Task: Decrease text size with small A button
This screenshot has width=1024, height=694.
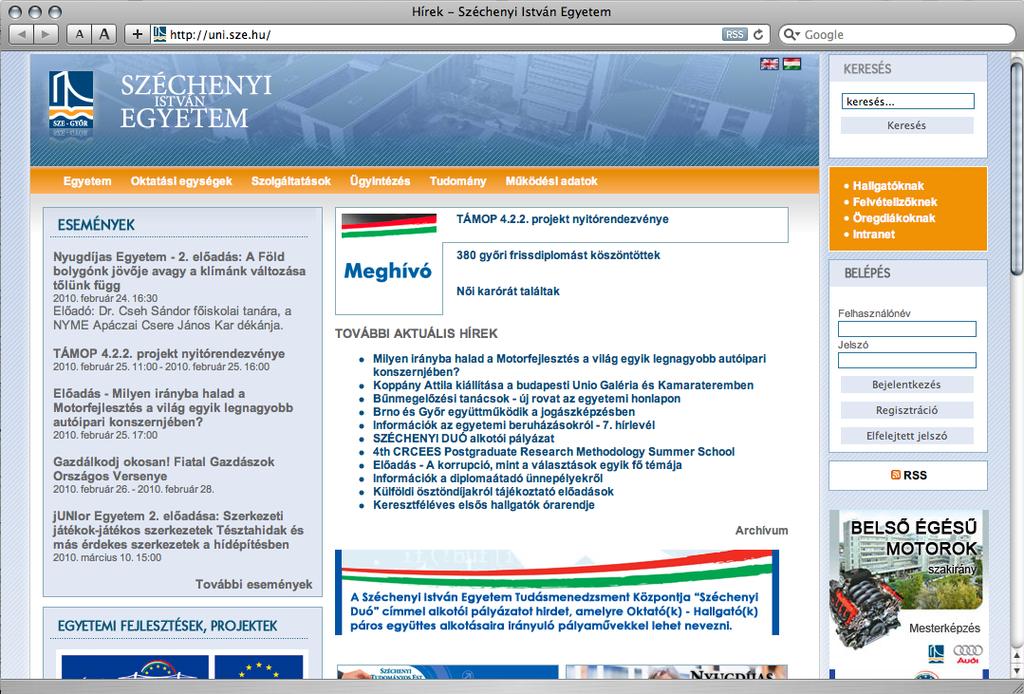Action: pos(79,34)
